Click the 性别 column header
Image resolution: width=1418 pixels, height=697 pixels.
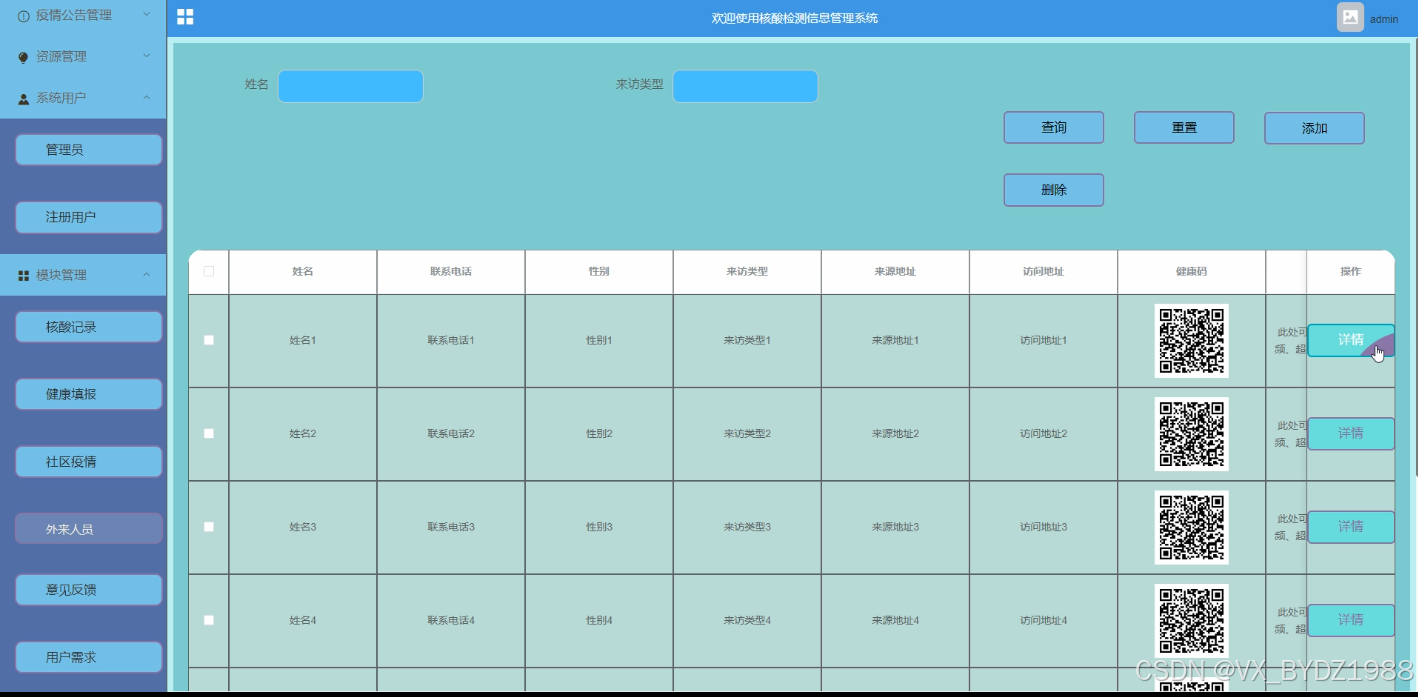(x=599, y=272)
